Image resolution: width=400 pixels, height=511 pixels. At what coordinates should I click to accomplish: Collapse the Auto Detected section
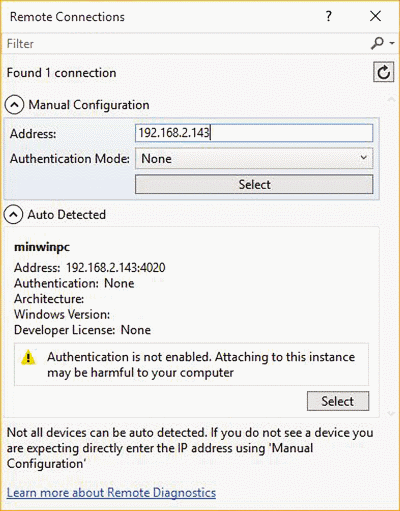pyautogui.click(x=14, y=214)
